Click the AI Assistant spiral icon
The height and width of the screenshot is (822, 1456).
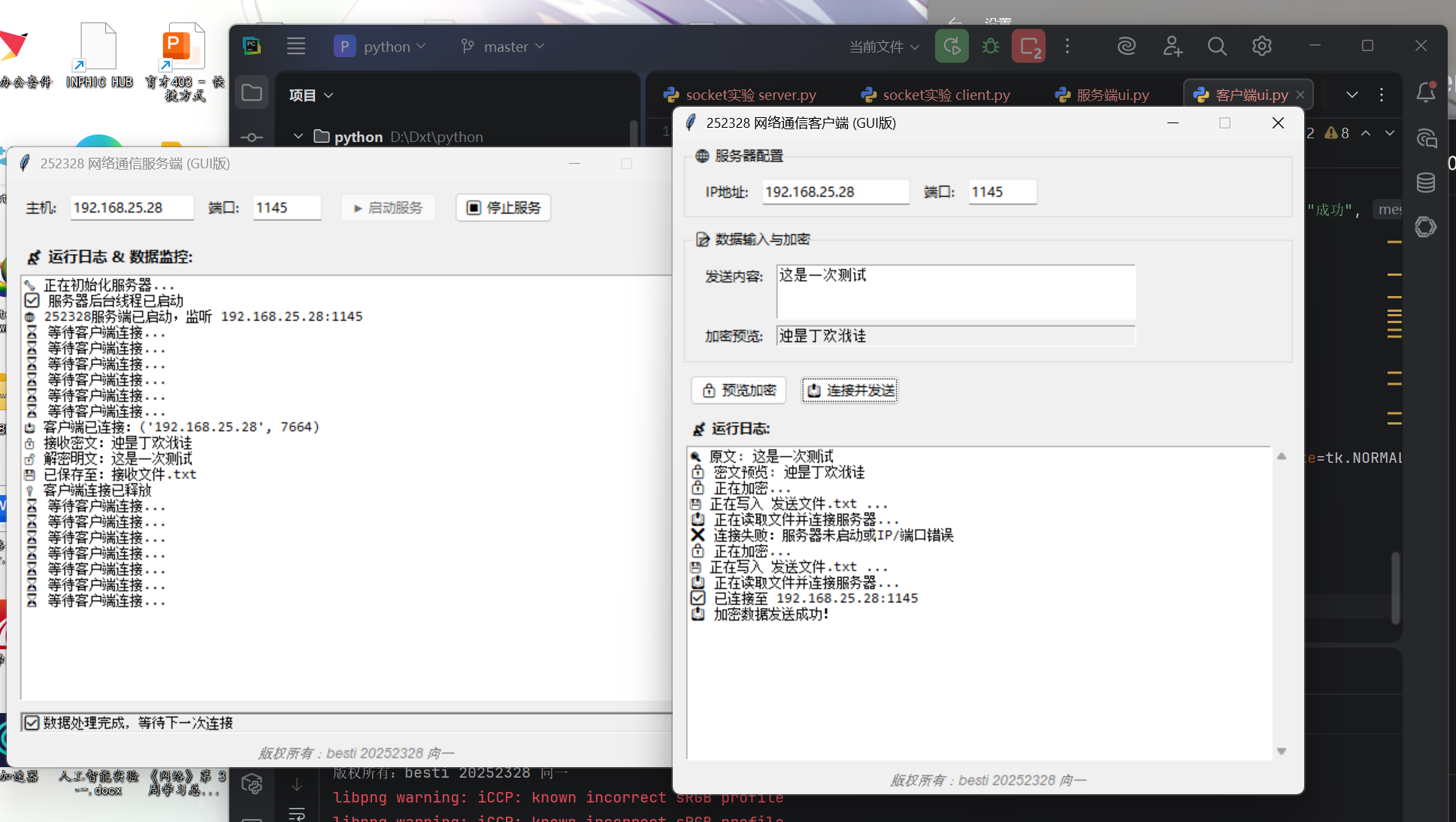1125,46
